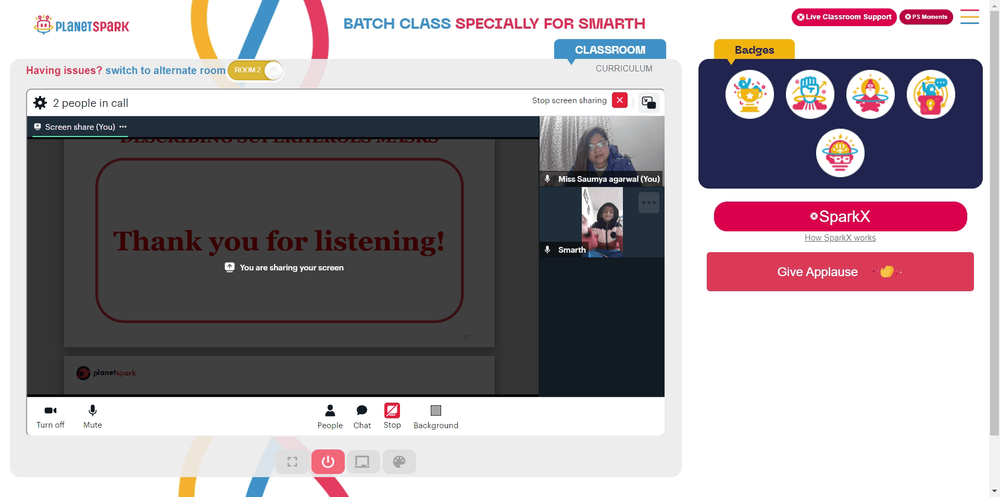Switch to the CLASSROOM tab

(x=610, y=50)
